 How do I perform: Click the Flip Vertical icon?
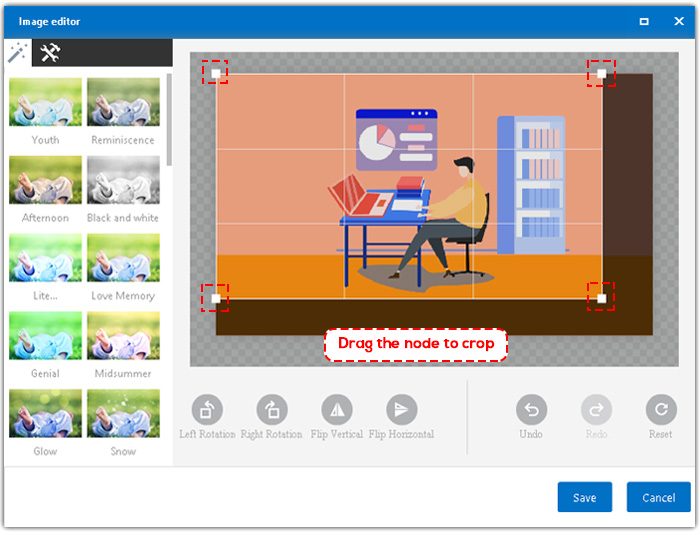337,410
